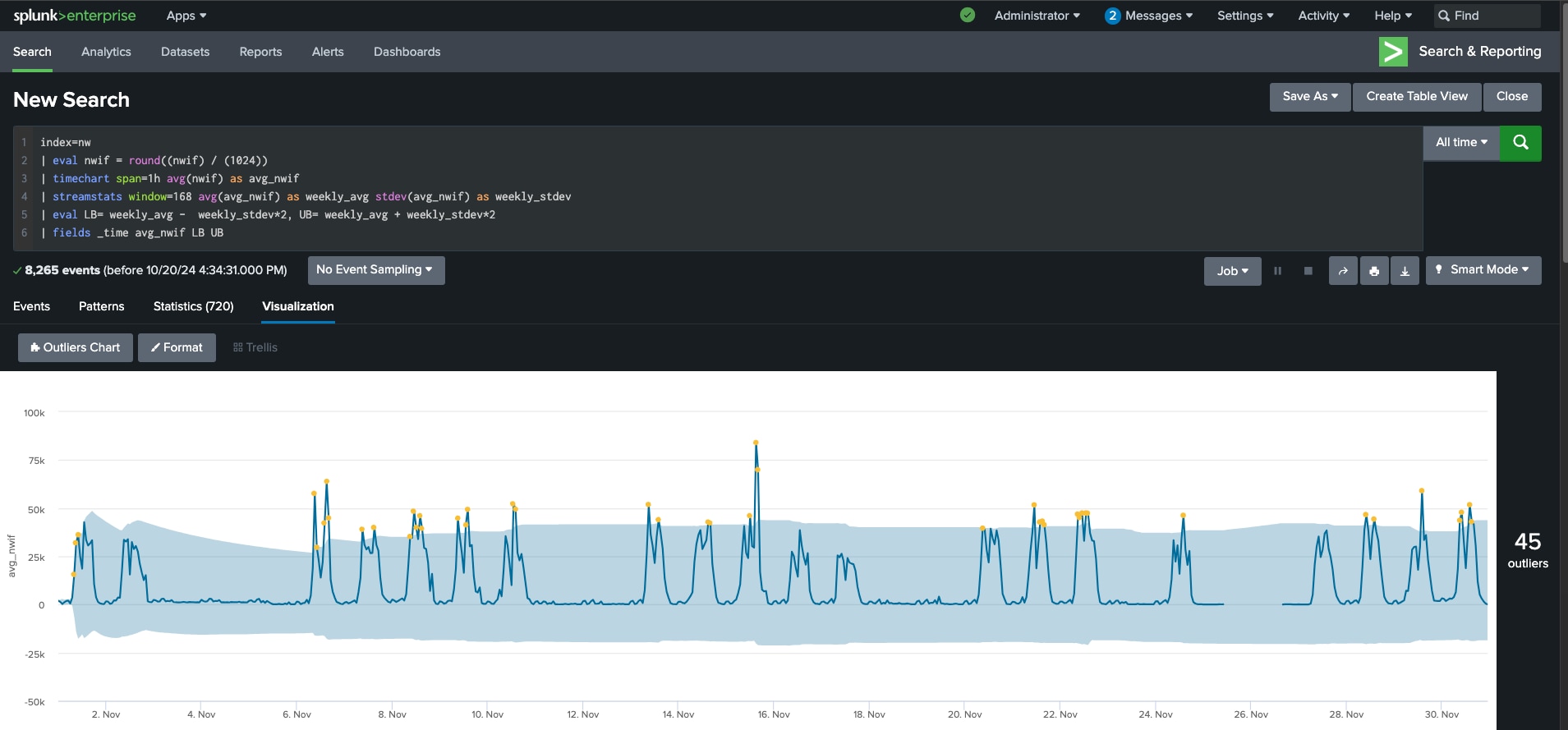This screenshot has width=1568, height=730.
Task: Share the search job
Action: (1343, 271)
